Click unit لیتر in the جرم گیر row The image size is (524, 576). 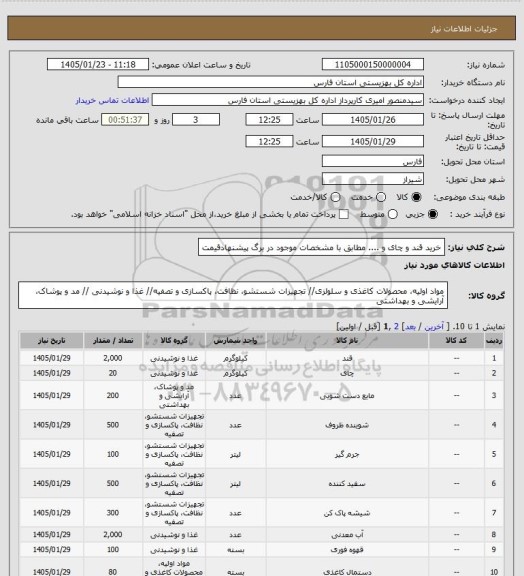pyautogui.click(x=236, y=454)
